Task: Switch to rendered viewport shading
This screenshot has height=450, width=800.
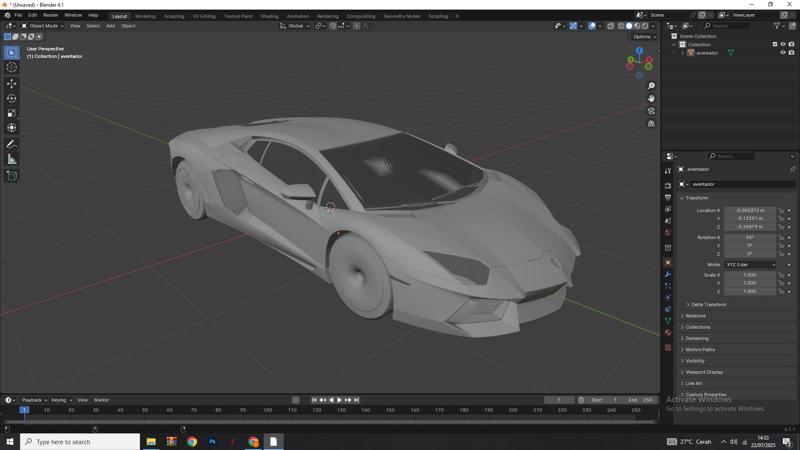Action: point(645,26)
